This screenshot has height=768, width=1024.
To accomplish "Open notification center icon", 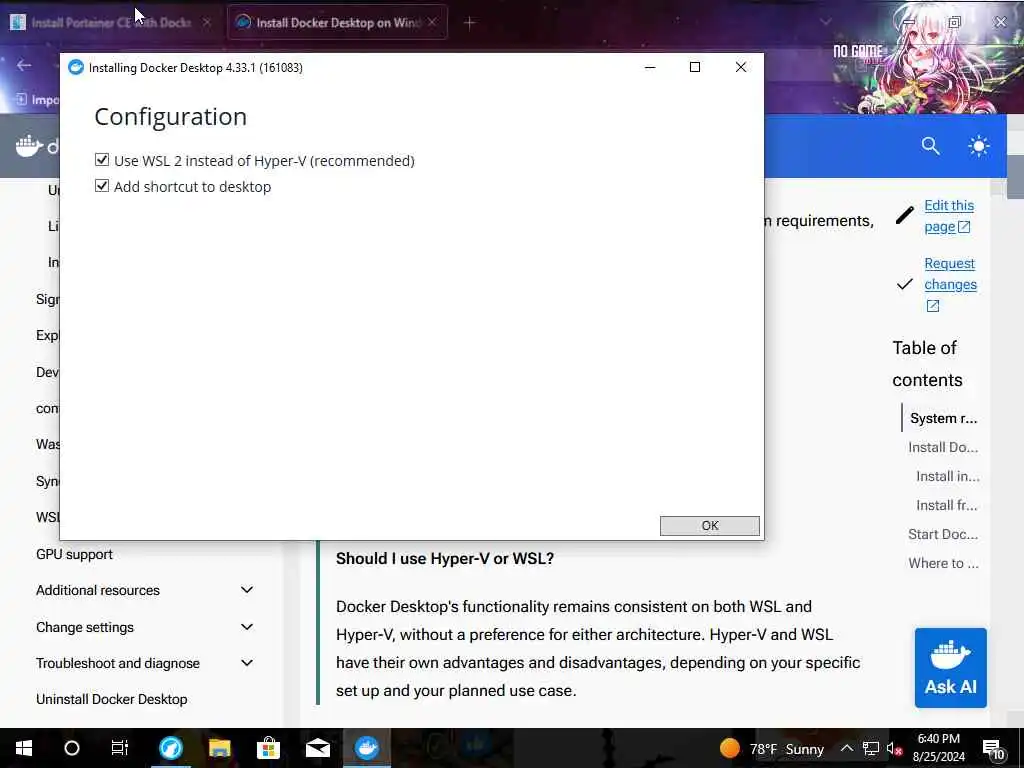I will pyautogui.click(x=993, y=748).
